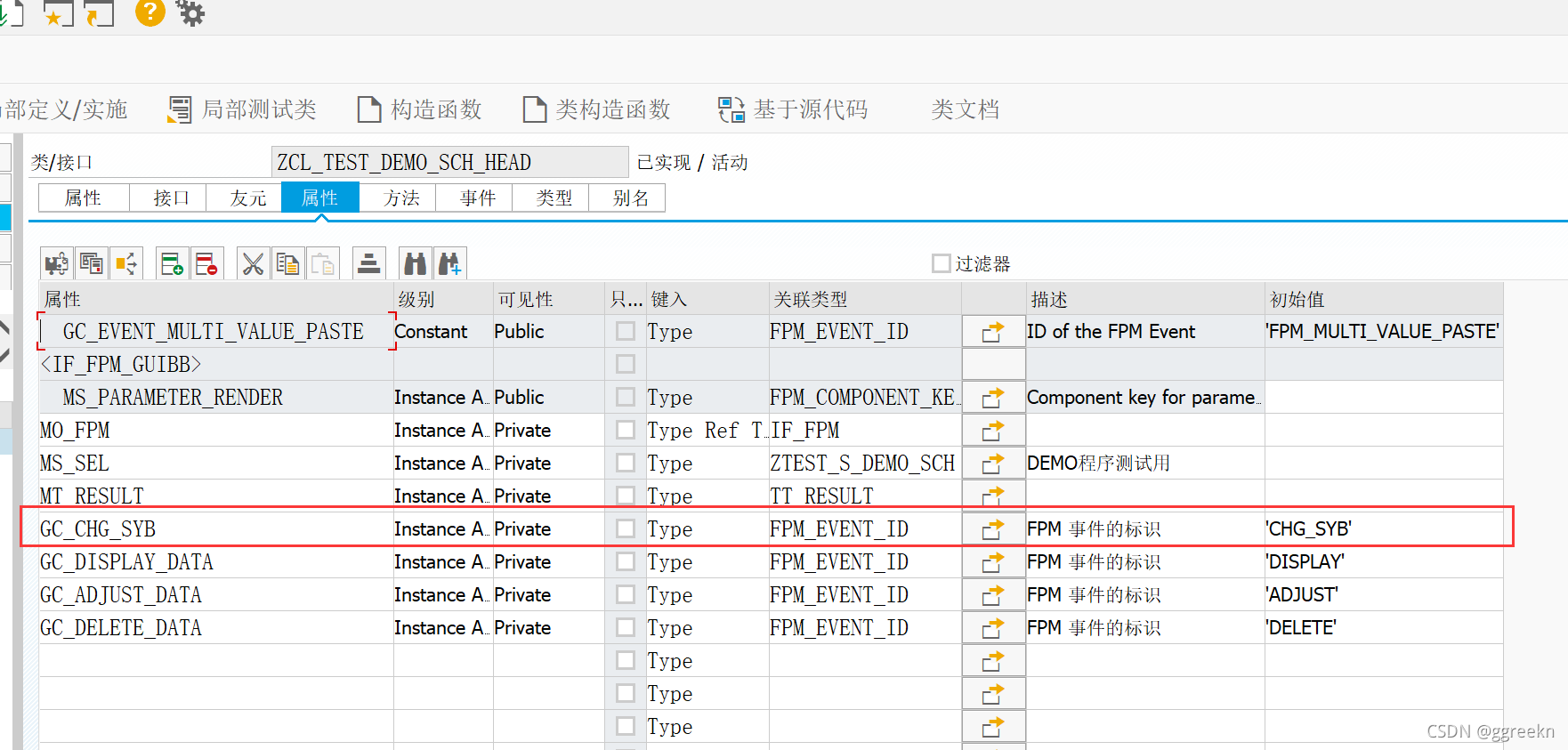Open settings via the gear icon
1568x750 pixels.
(190, 12)
